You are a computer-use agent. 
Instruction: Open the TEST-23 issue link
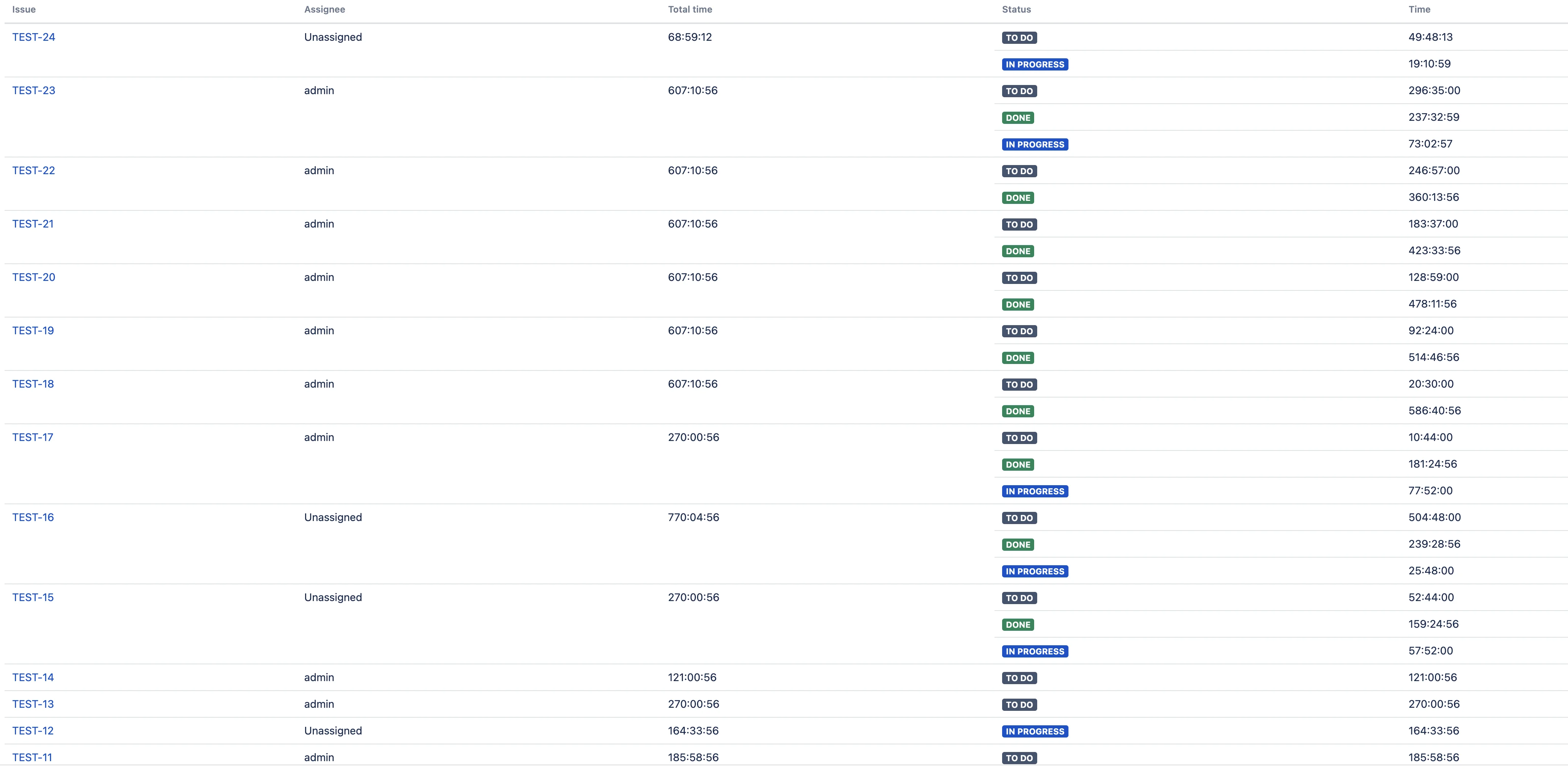coord(34,91)
